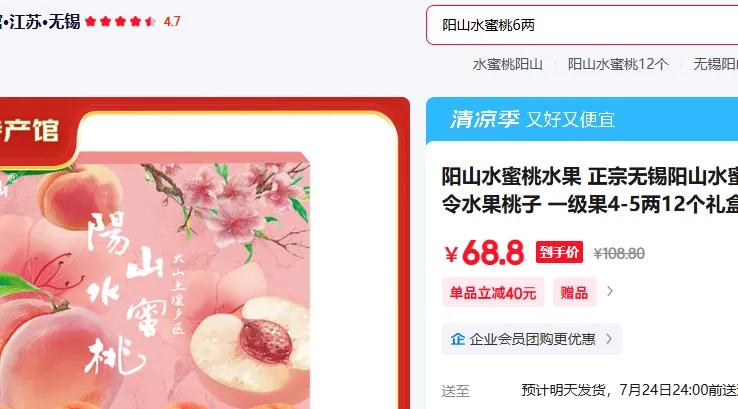Click the 江苏·无锡 store name
738x409 pixels.
click(40, 22)
